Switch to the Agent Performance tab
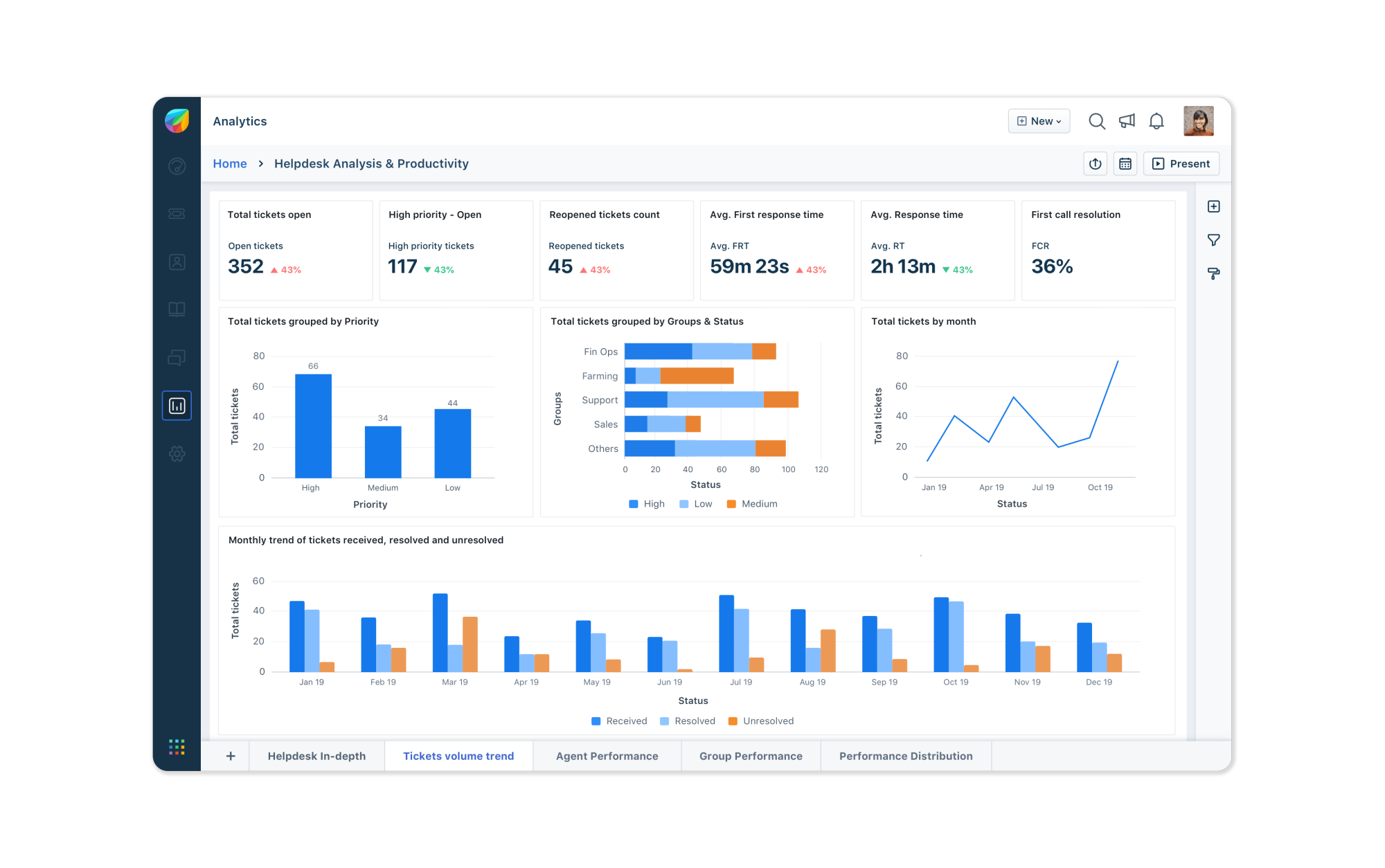 point(607,755)
